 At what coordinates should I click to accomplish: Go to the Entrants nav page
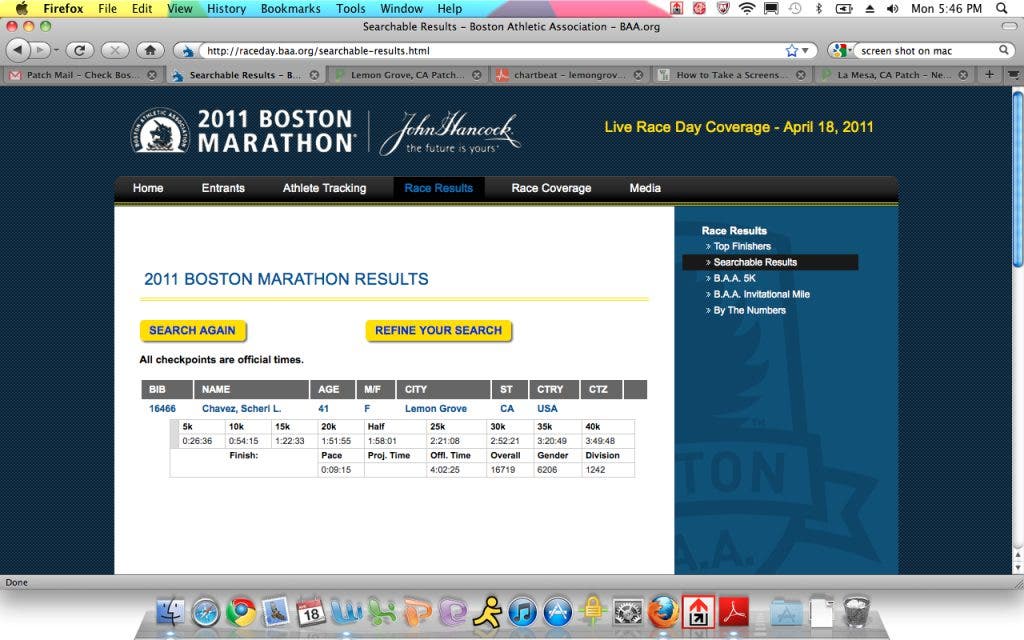223,188
